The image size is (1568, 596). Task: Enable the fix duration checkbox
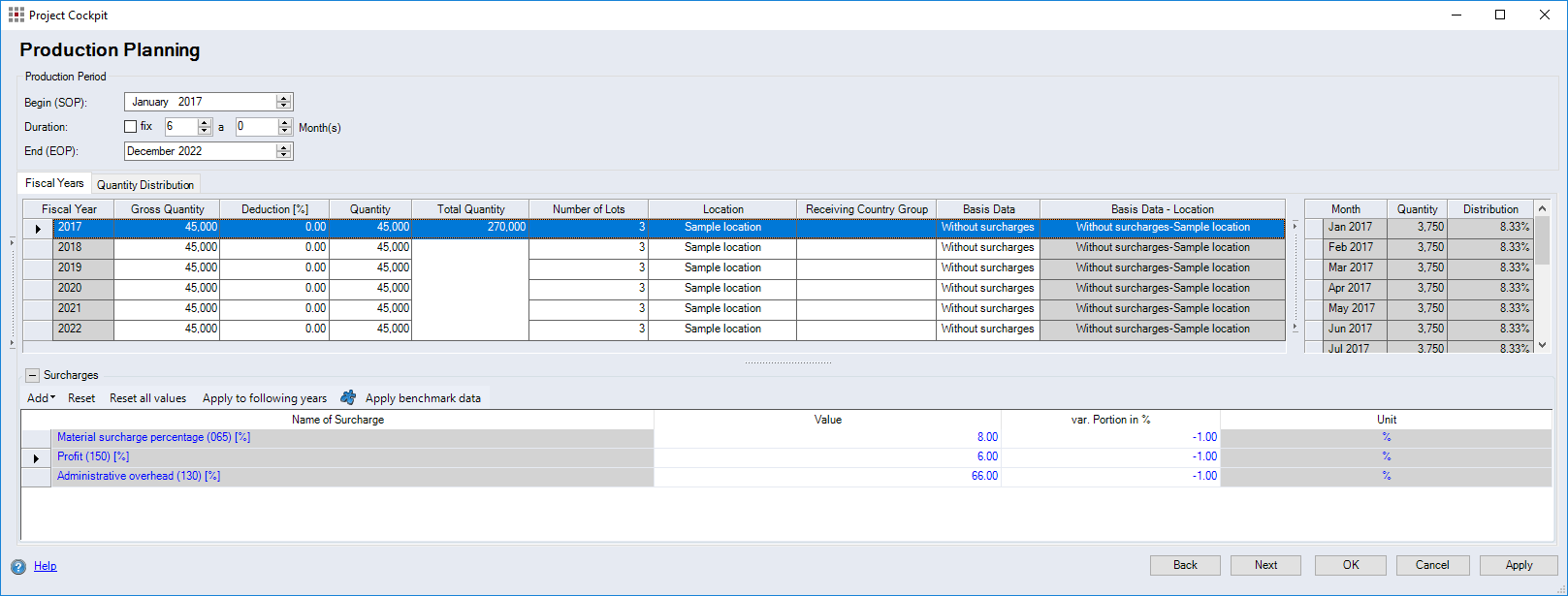[131, 127]
